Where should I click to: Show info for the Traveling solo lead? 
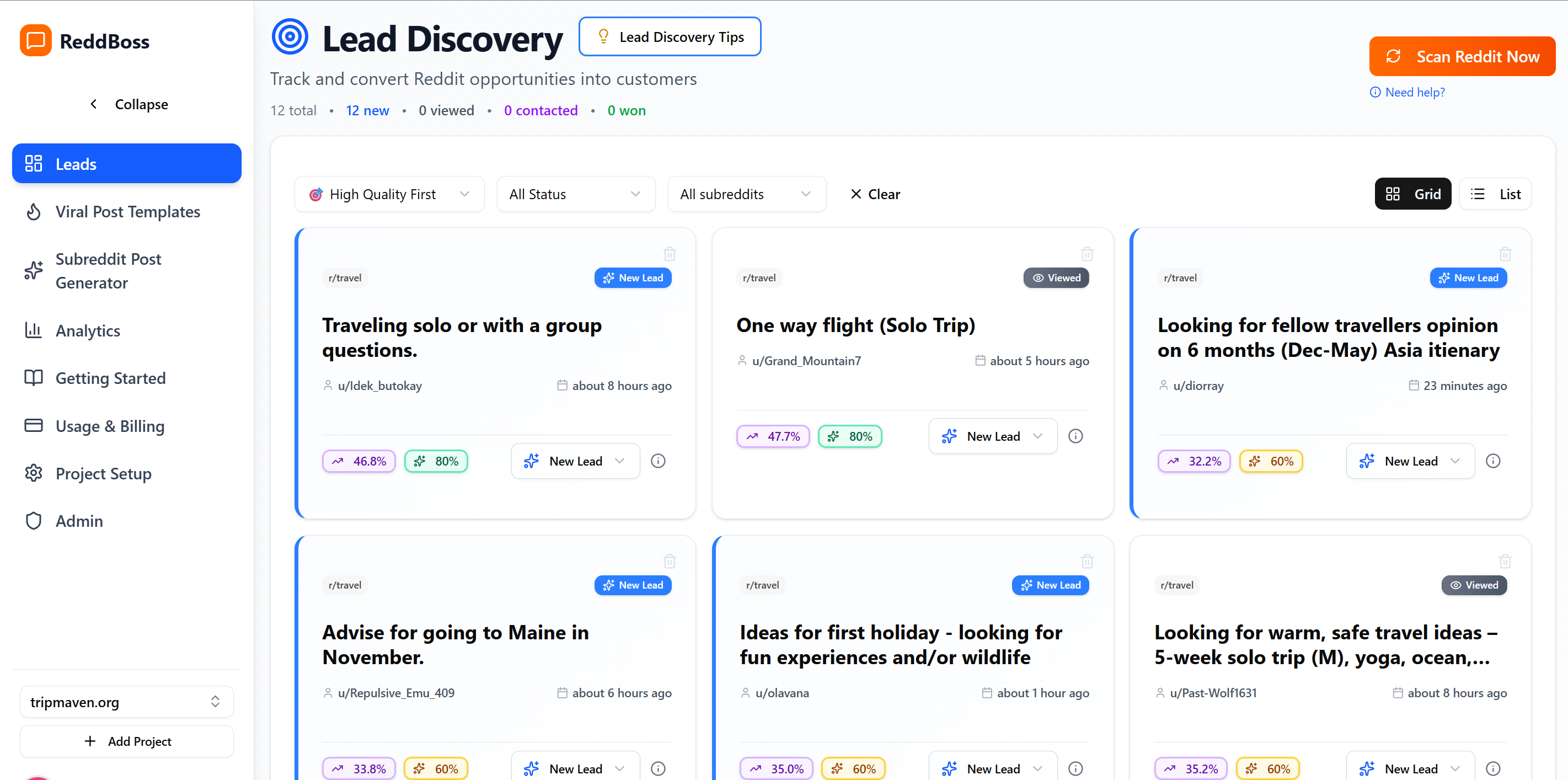coord(658,461)
